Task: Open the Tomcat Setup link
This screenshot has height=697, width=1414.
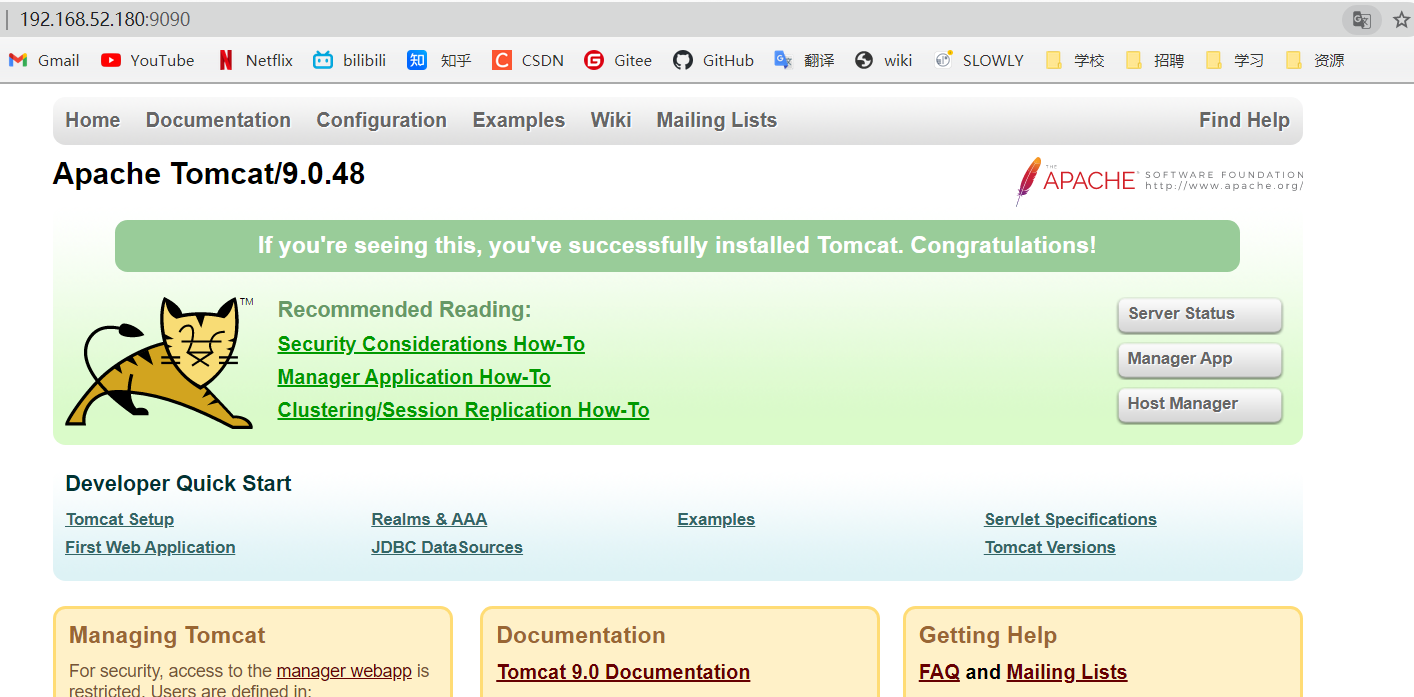Action: 120,520
